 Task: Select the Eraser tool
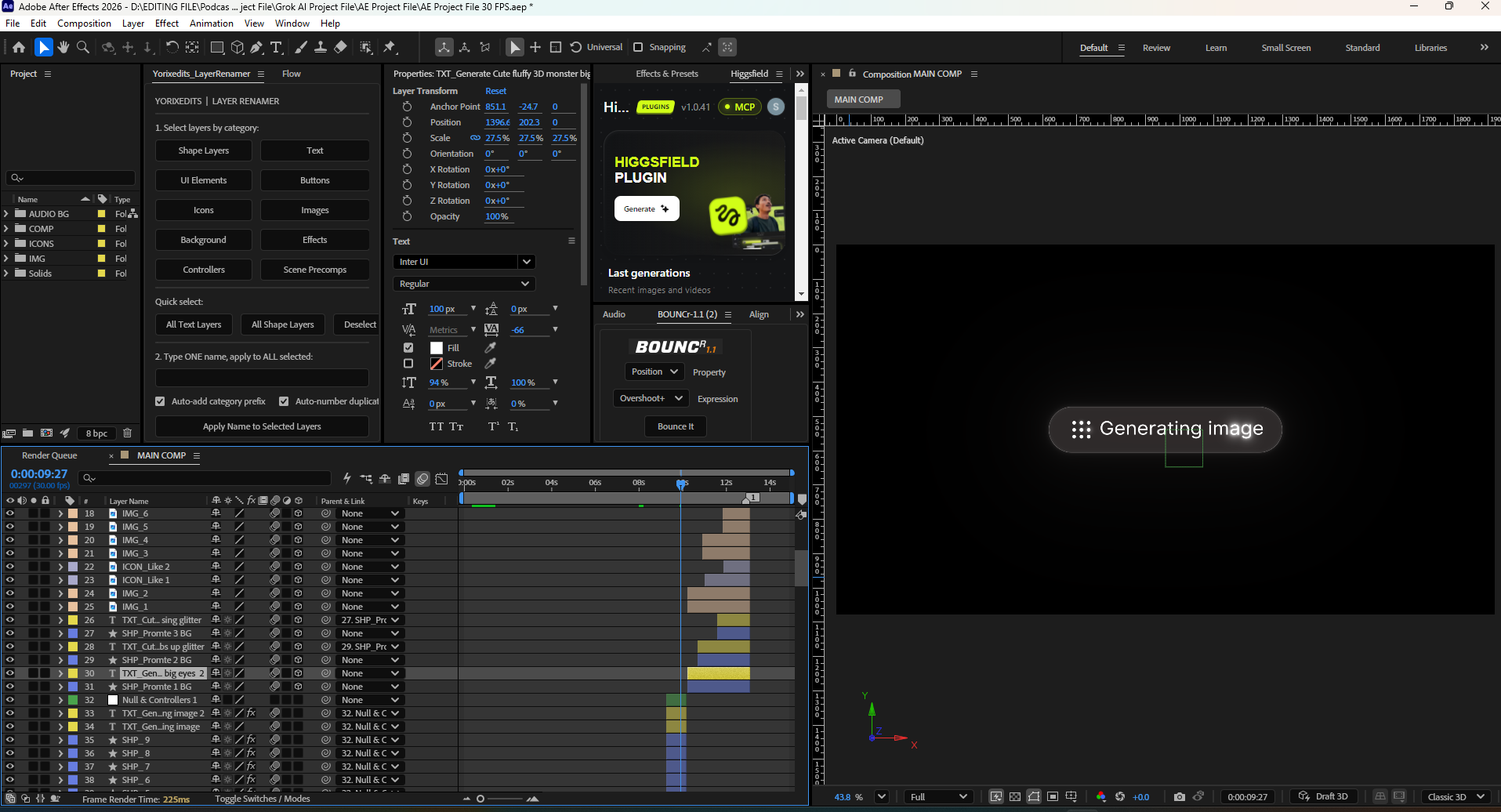(x=340, y=47)
